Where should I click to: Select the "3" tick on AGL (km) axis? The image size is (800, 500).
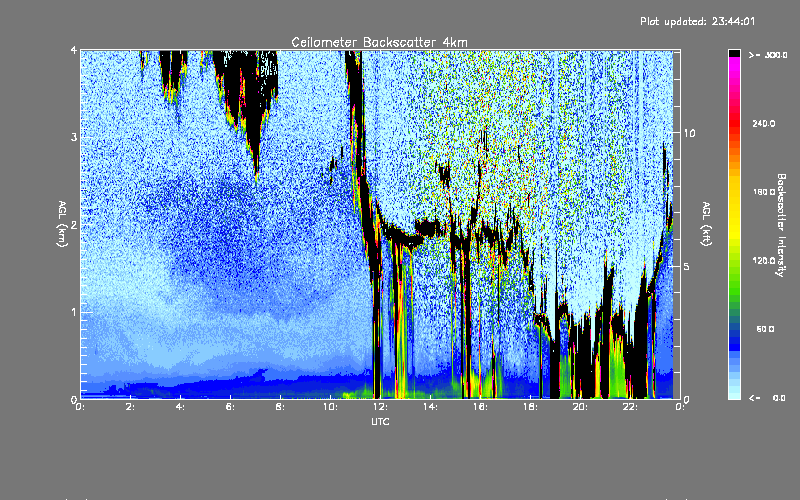click(x=74, y=137)
